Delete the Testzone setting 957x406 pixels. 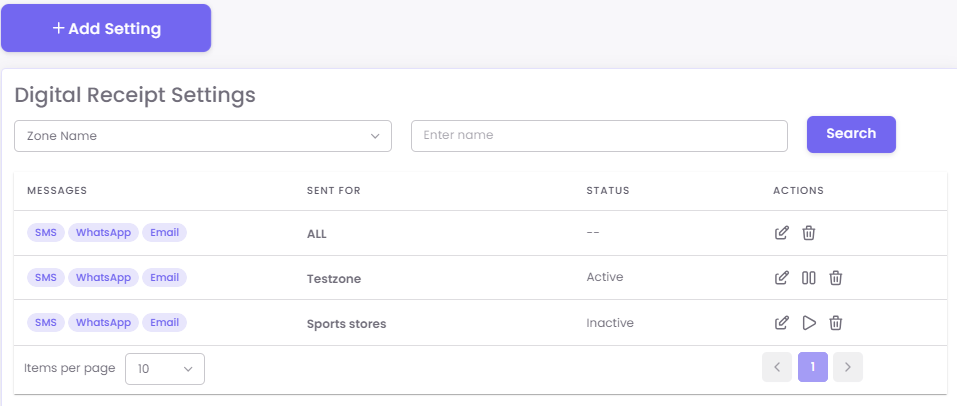click(x=836, y=278)
